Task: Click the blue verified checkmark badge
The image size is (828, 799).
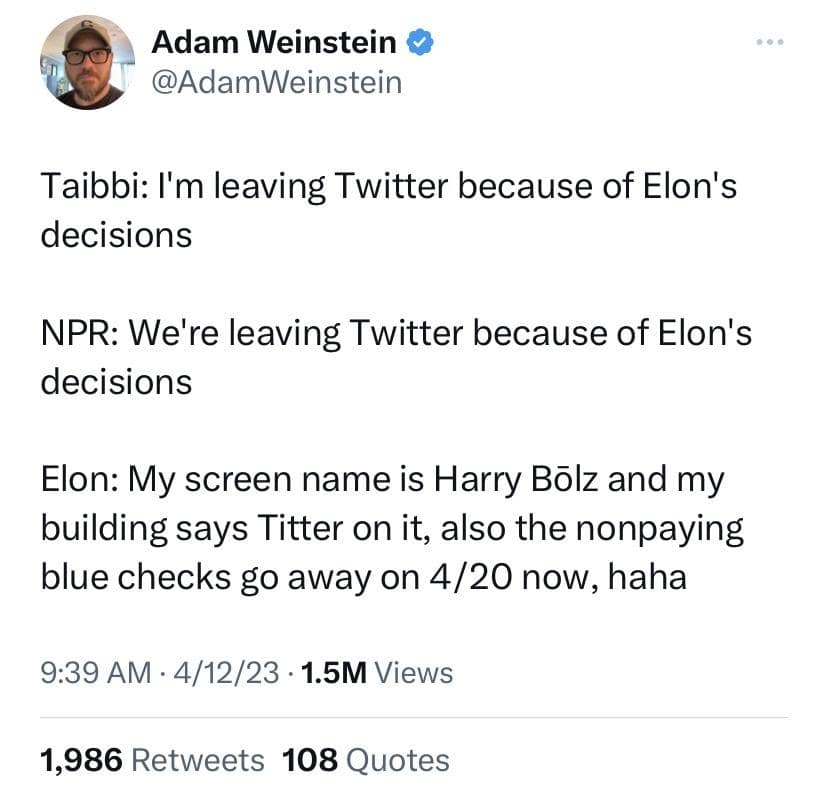Action: (422, 42)
